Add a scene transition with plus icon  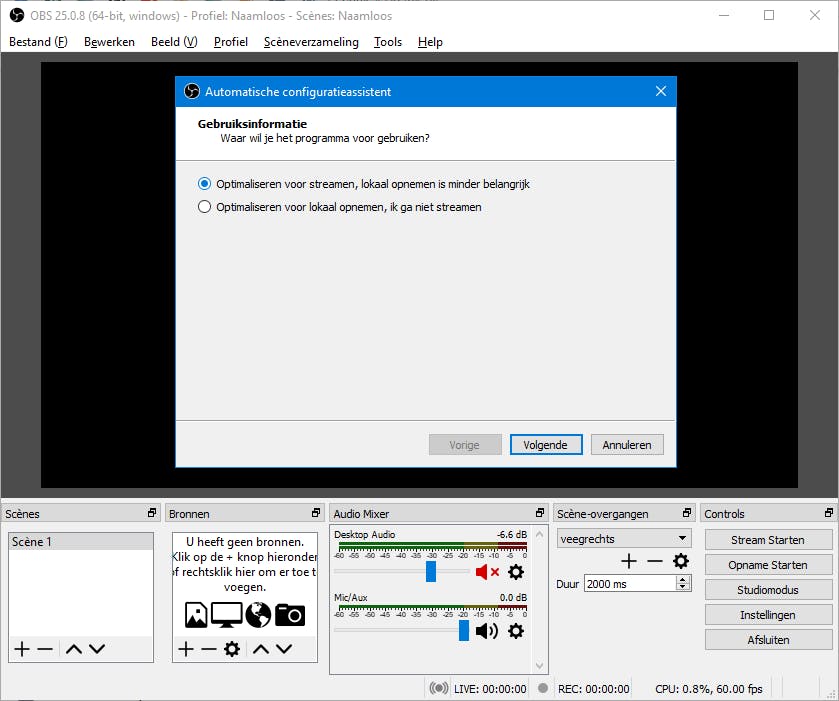coord(629,561)
